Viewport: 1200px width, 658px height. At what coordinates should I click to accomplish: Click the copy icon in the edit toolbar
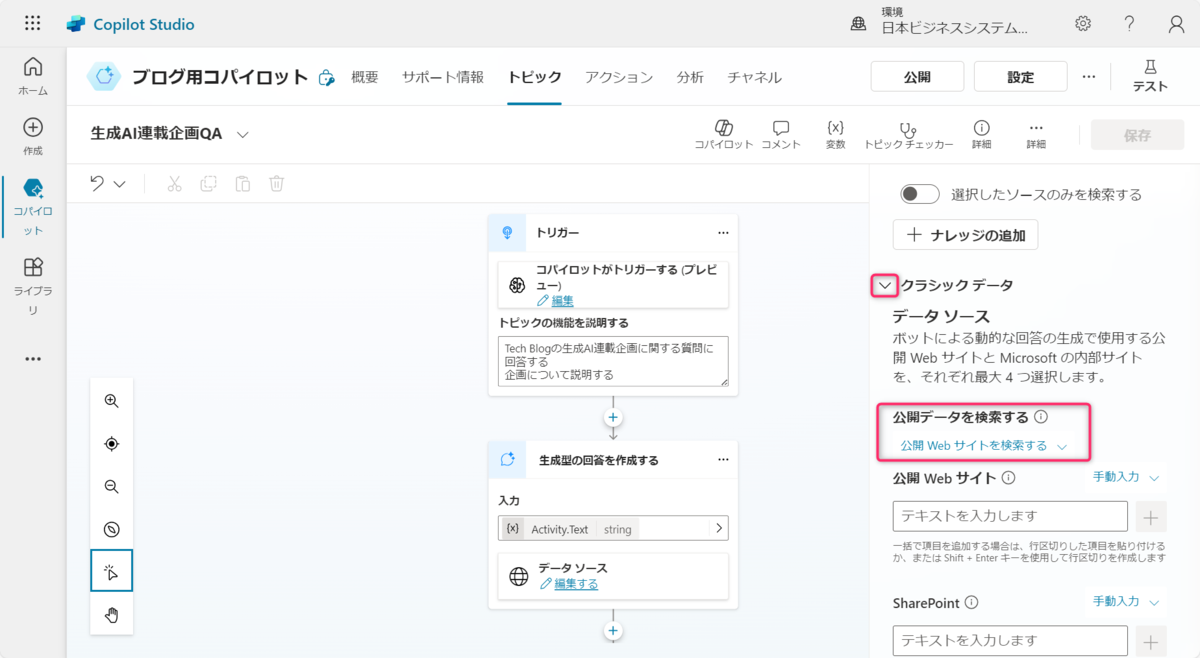[208, 183]
